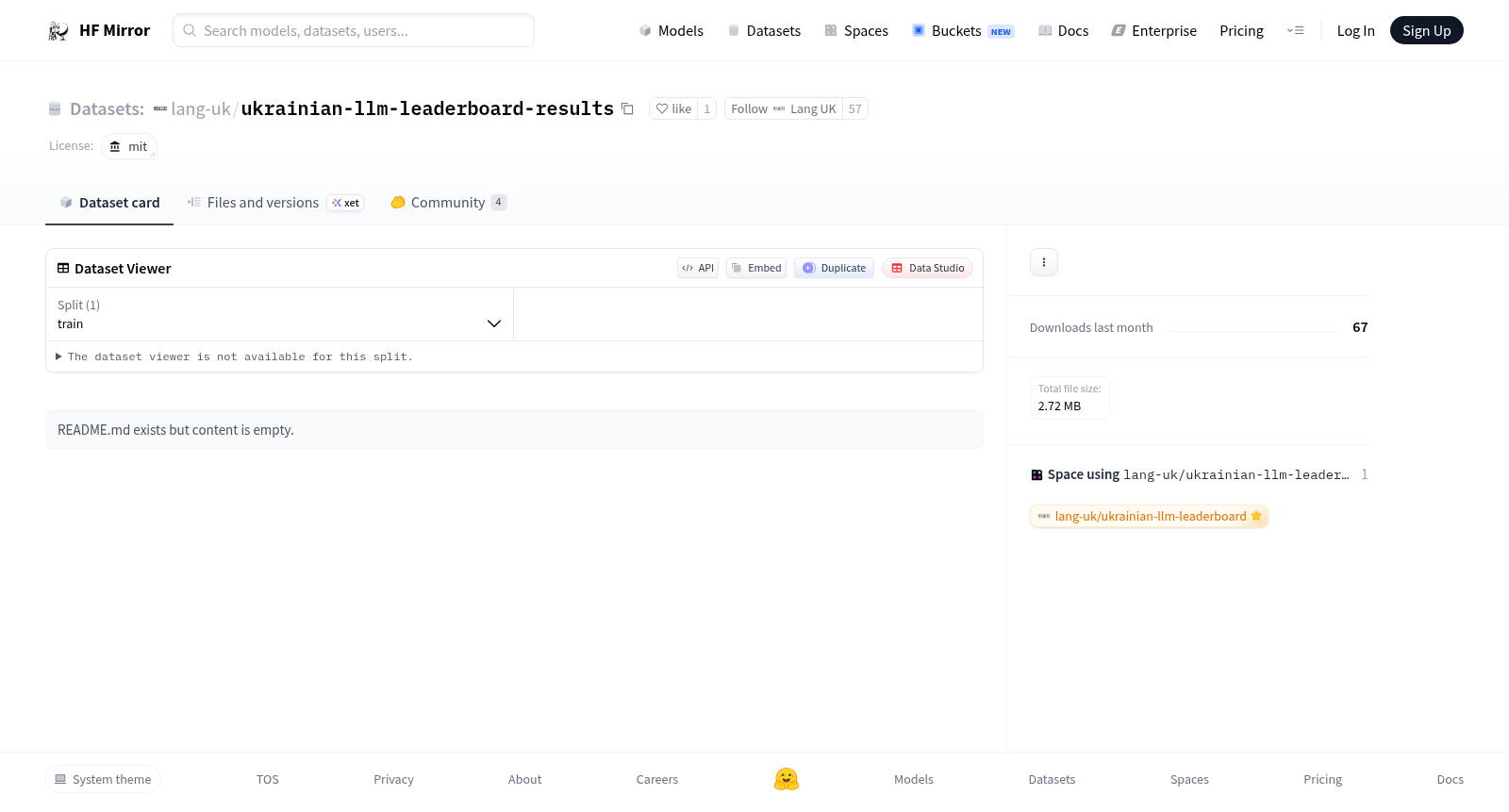
Task: Open the ukrainian-llm-leaderboard-results dataset title
Action: [427, 108]
